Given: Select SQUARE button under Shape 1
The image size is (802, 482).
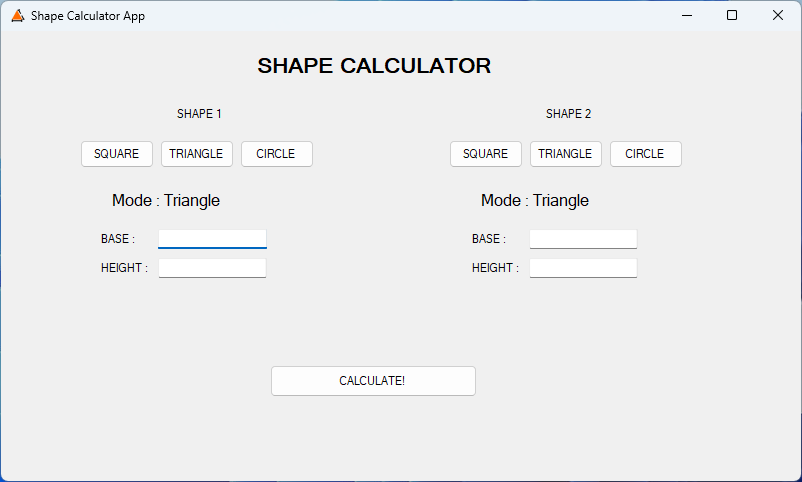Looking at the screenshot, I should coord(117,154).
